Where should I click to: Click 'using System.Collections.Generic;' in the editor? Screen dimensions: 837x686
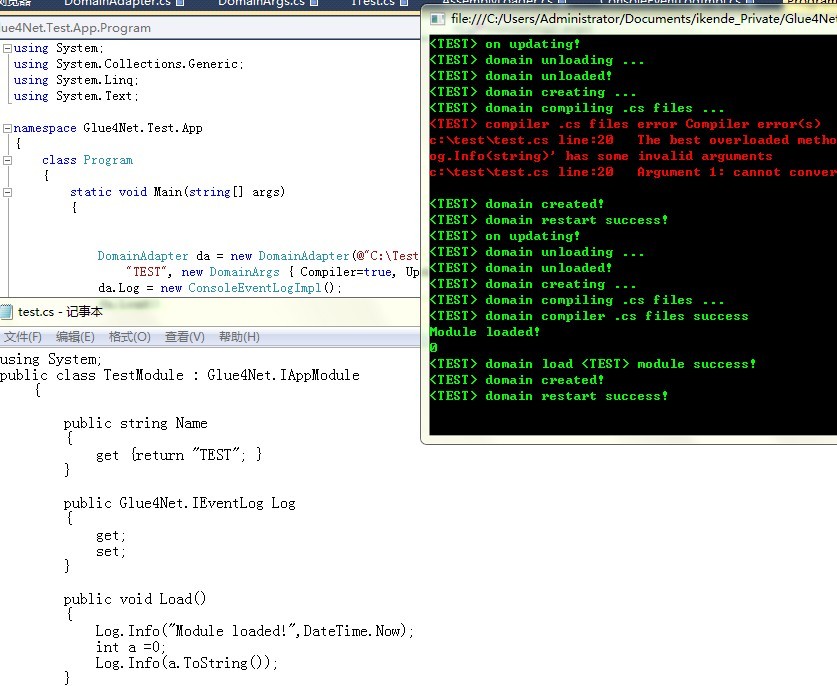tap(129, 64)
